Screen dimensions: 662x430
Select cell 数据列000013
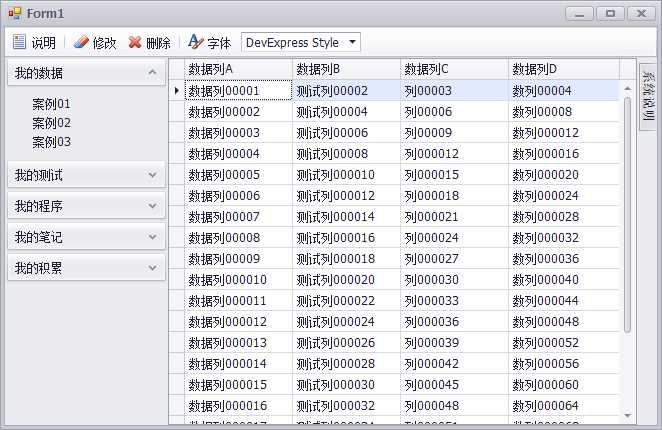coord(238,343)
